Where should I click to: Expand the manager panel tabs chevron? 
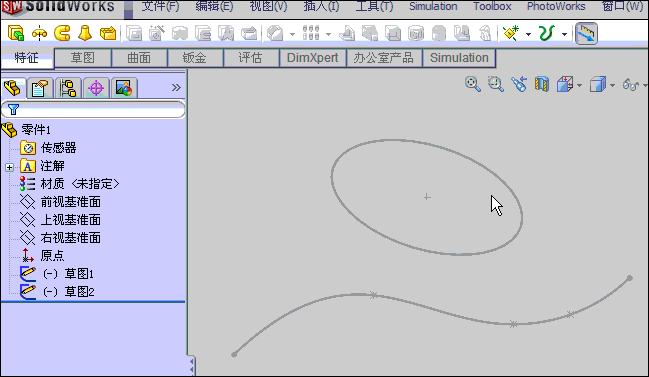click(x=176, y=88)
